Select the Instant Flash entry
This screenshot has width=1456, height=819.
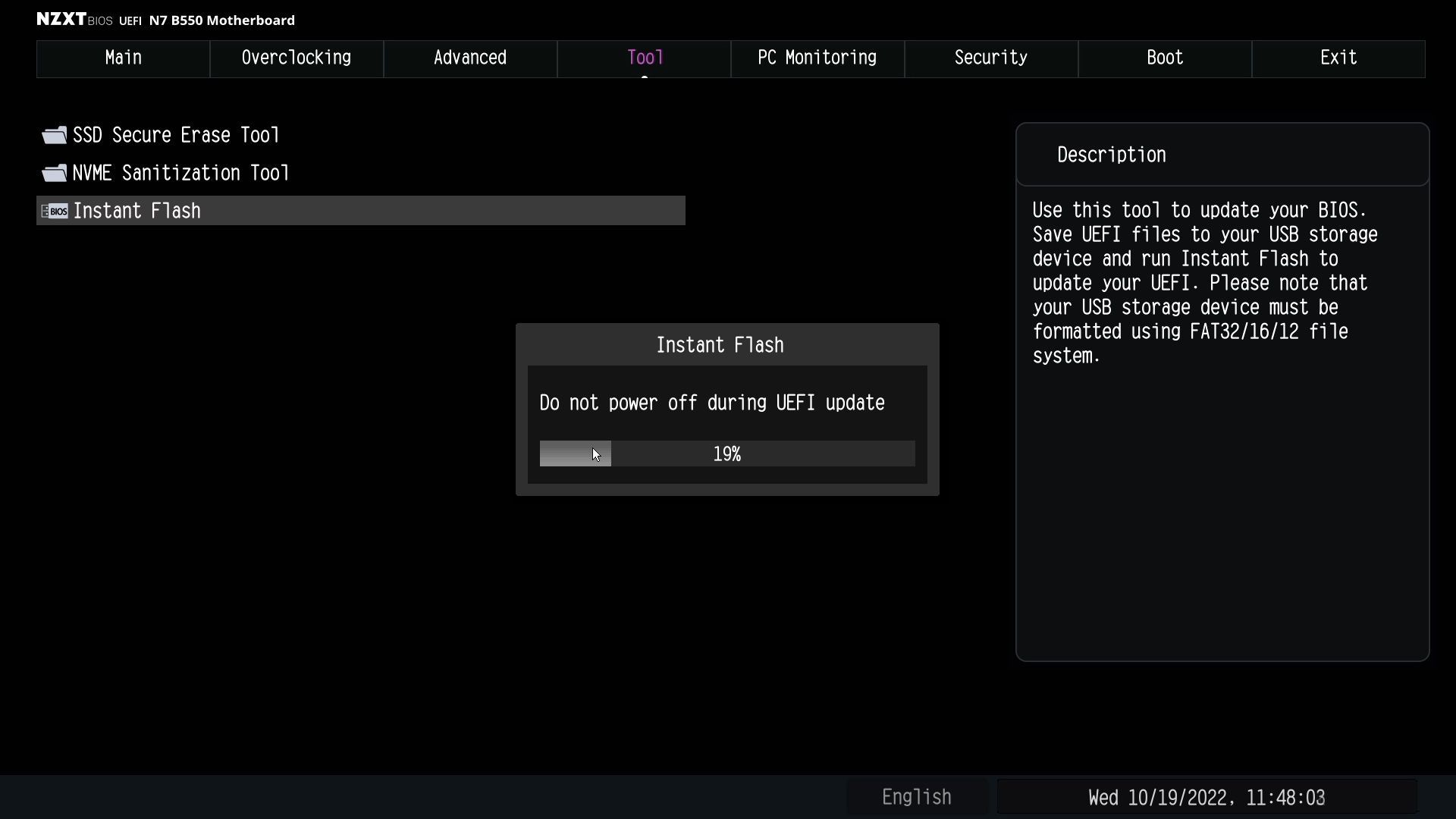pyautogui.click(x=361, y=211)
